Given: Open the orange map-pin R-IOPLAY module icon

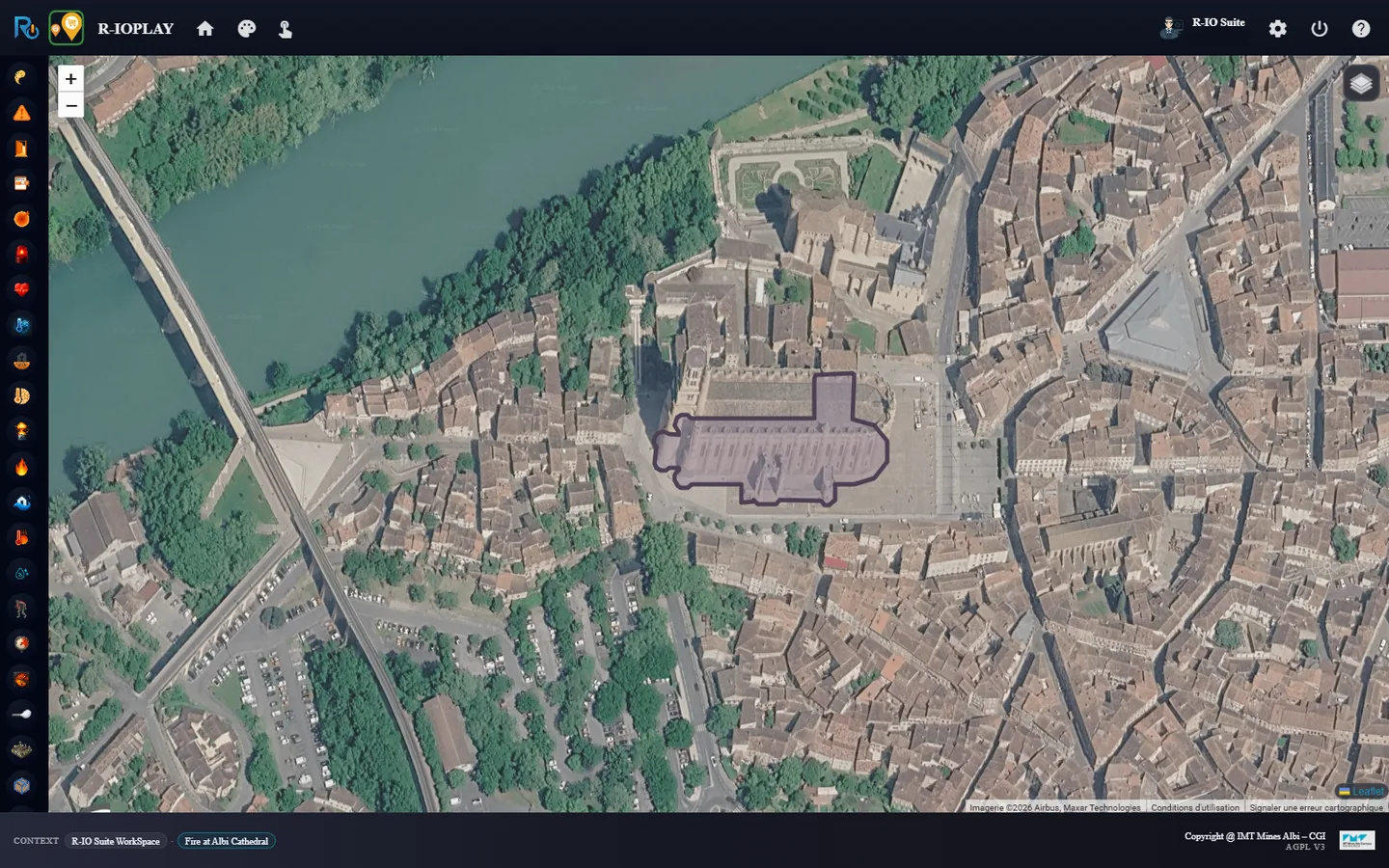Looking at the screenshot, I should coord(67,28).
